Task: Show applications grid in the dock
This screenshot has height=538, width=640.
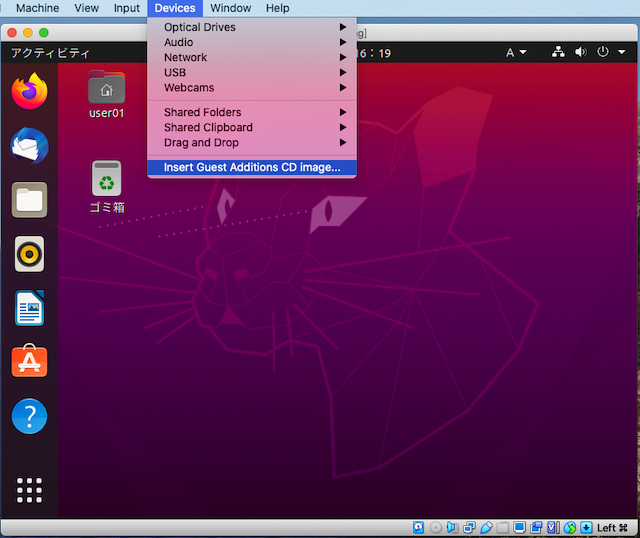Action: [29, 490]
